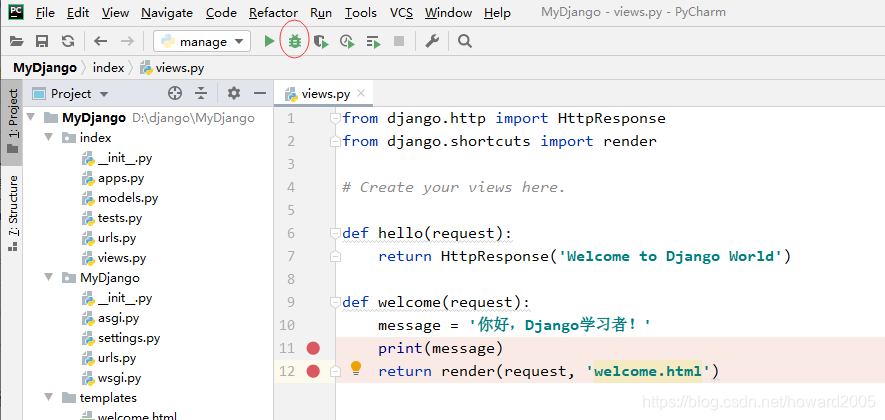885x420 pixels.
Task: Open Project panel gear options
Action: [x=234, y=94]
